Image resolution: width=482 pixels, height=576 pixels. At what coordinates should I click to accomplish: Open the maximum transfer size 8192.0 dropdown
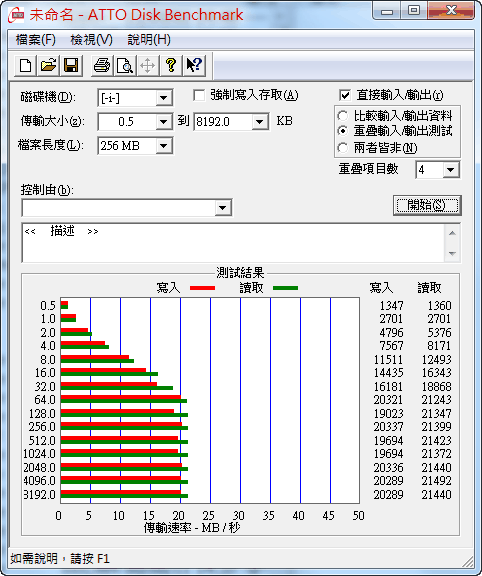260,122
